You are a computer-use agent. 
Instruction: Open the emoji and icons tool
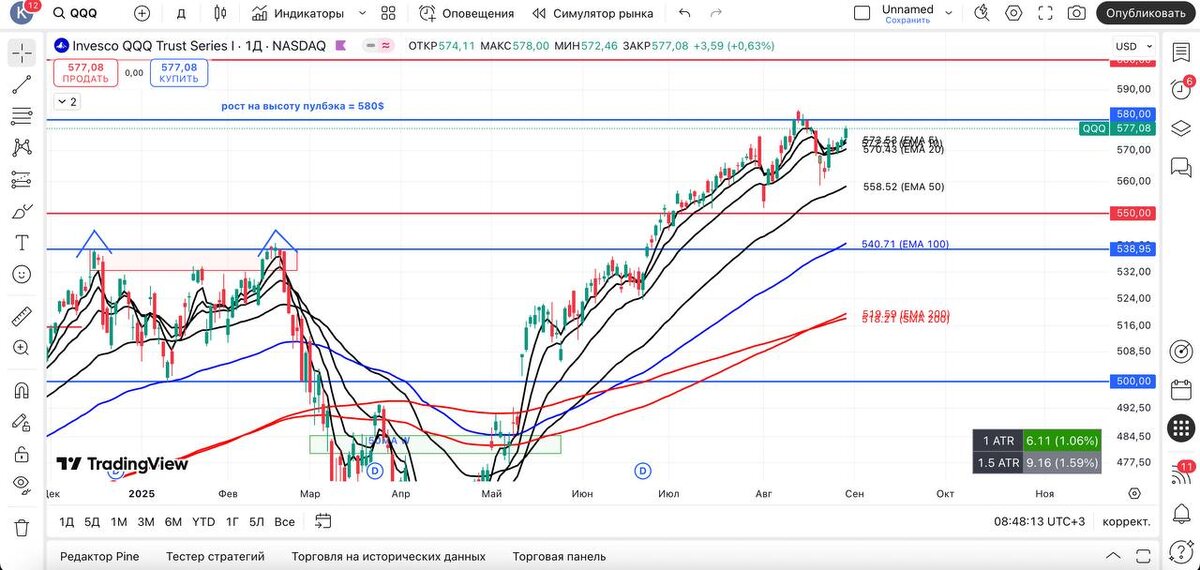tap(22, 274)
